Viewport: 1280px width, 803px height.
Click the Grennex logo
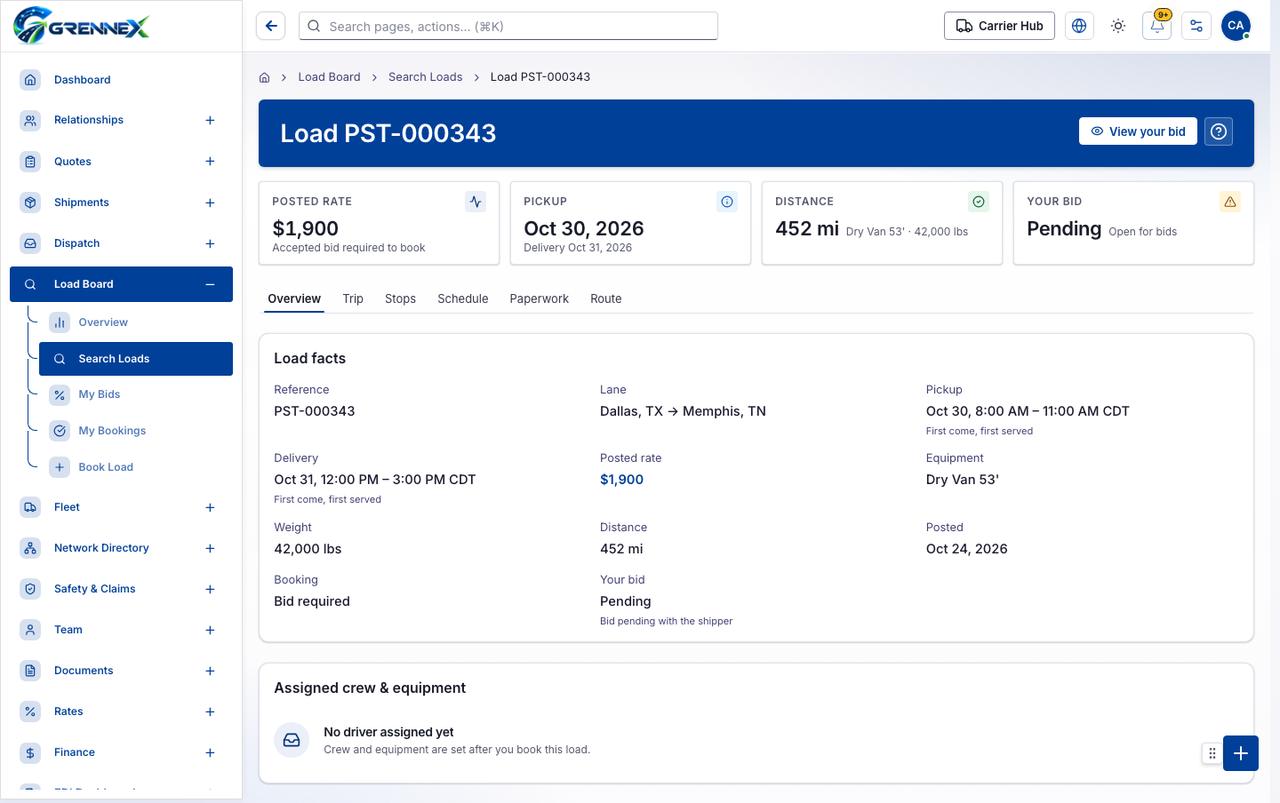click(x=82, y=25)
